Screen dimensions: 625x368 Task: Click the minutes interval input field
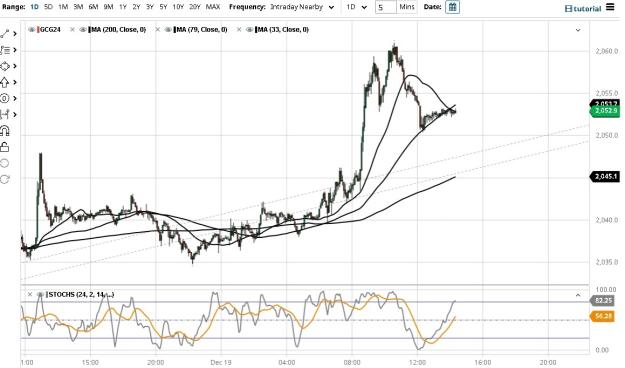point(385,7)
